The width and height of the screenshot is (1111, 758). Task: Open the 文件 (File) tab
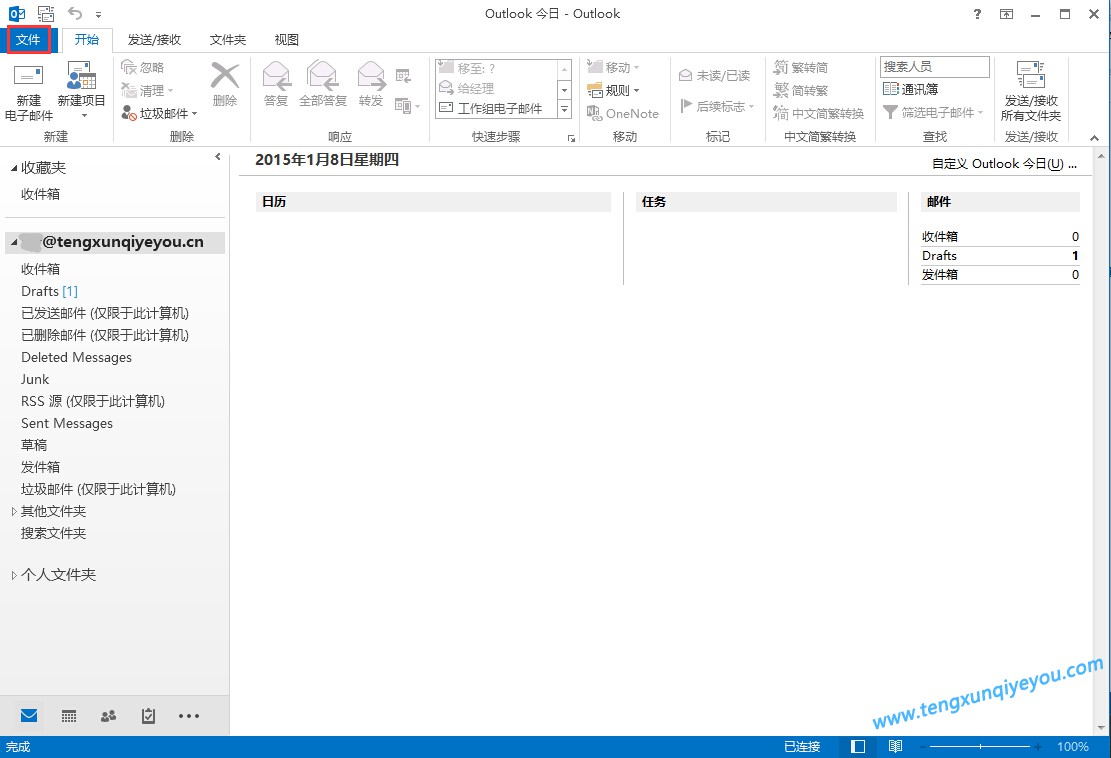pyautogui.click(x=28, y=40)
